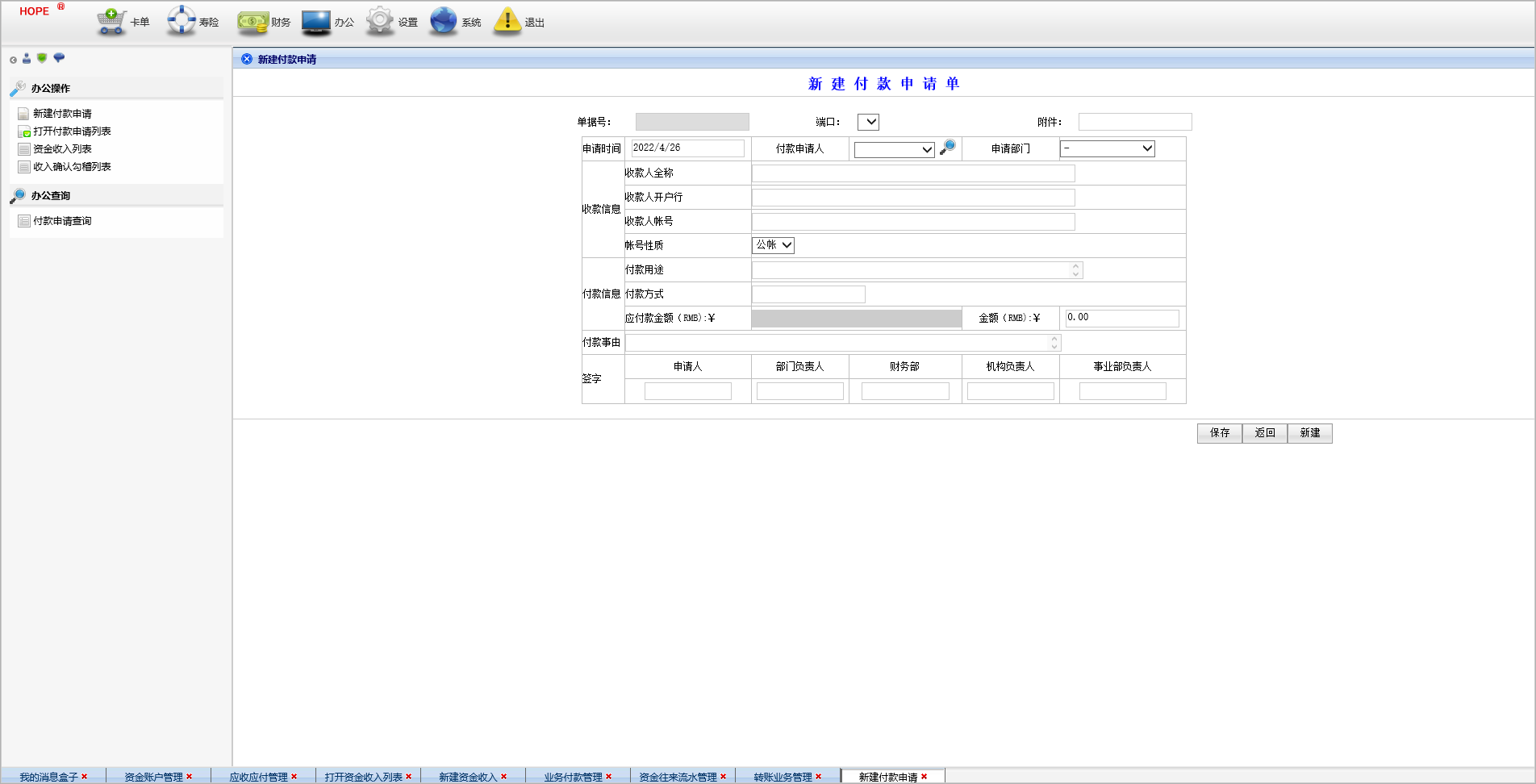Open the 卡单 shopping cart icon
This screenshot has height=784, width=1536.
[111, 21]
